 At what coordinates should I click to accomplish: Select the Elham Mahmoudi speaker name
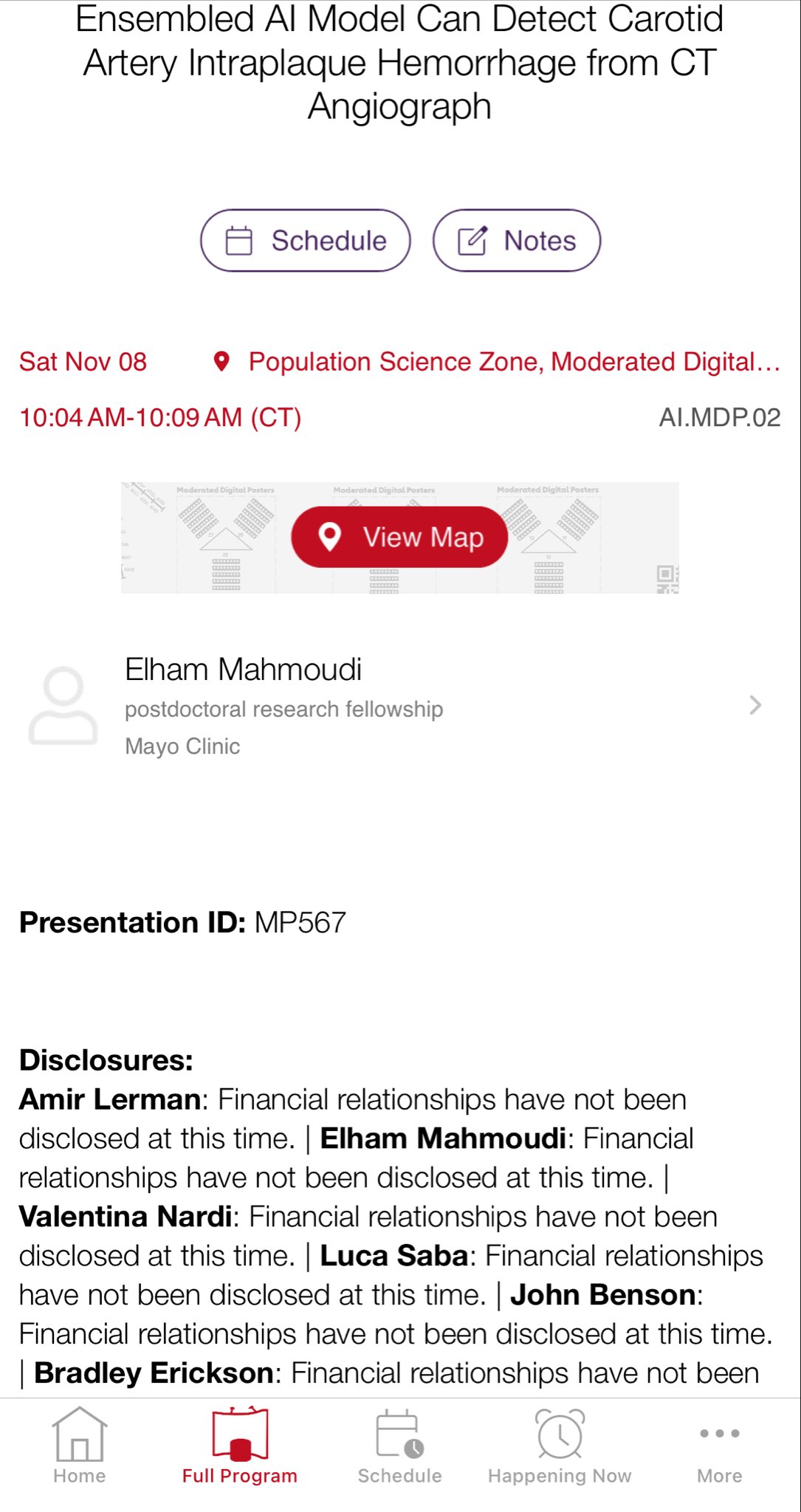(x=243, y=670)
